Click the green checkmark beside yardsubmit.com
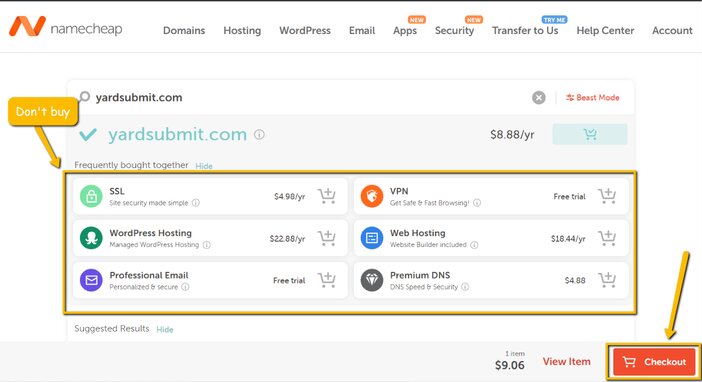 [x=88, y=134]
